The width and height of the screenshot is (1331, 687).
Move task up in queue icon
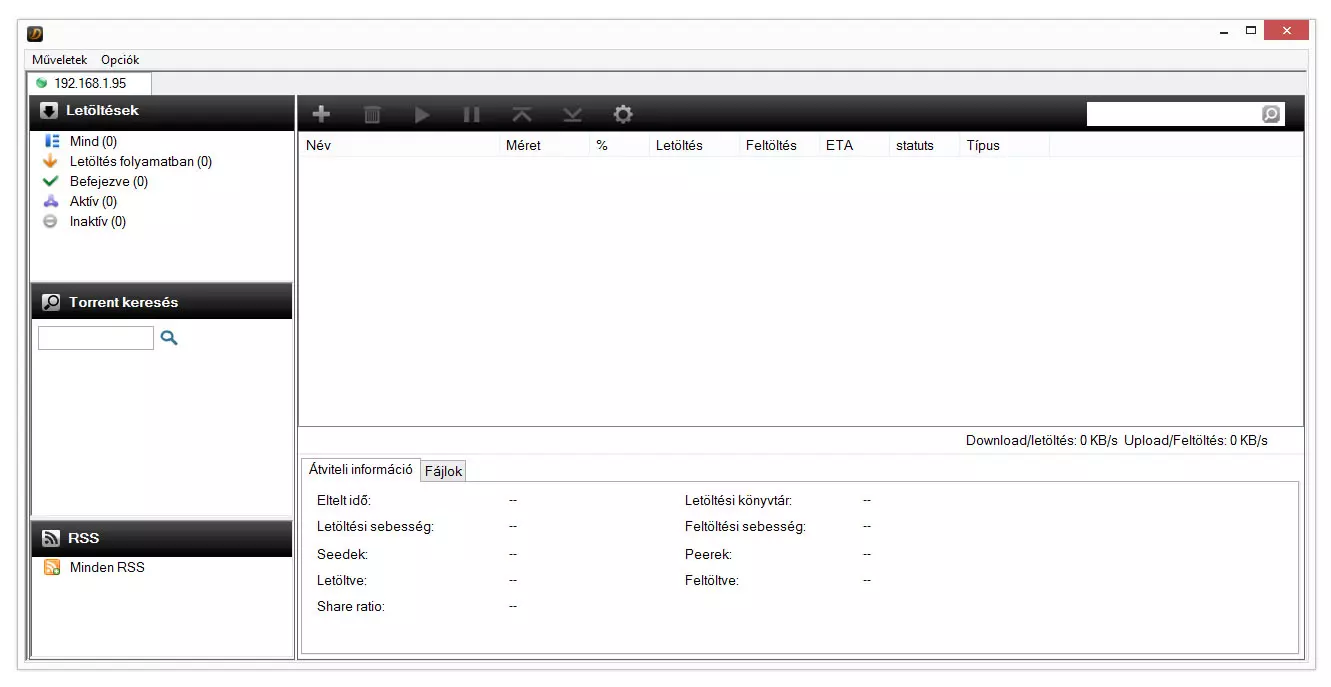(522, 115)
